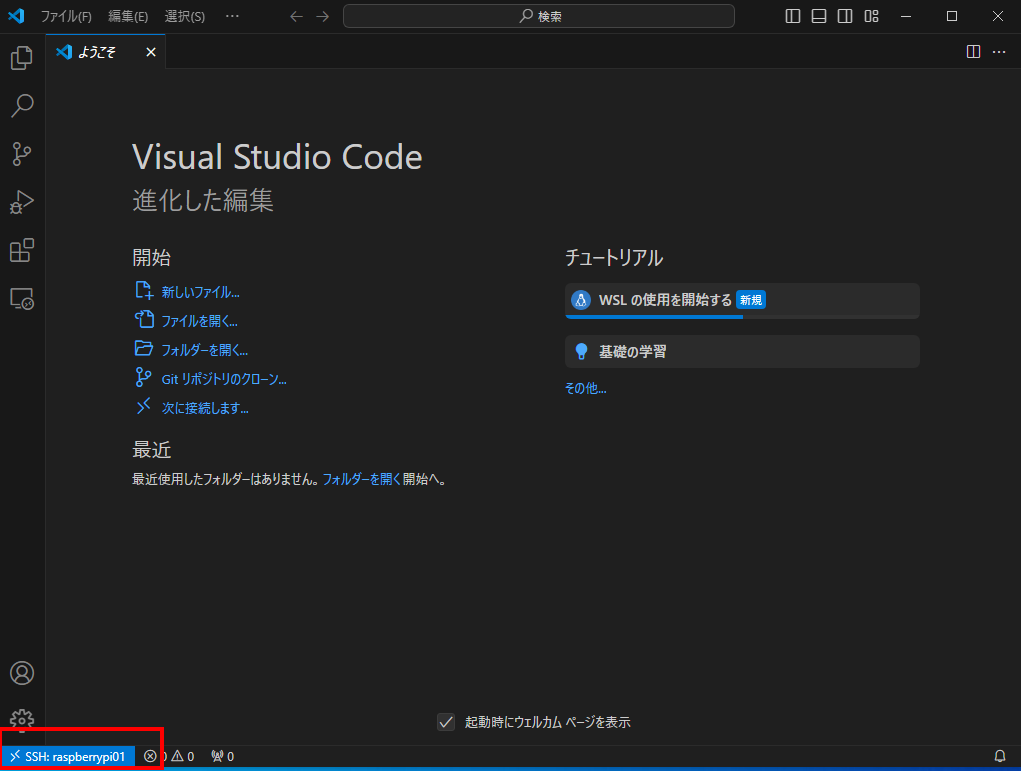Toggle the primary sidebar layout button
1021x771 pixels.
click(x=793, y=16)
